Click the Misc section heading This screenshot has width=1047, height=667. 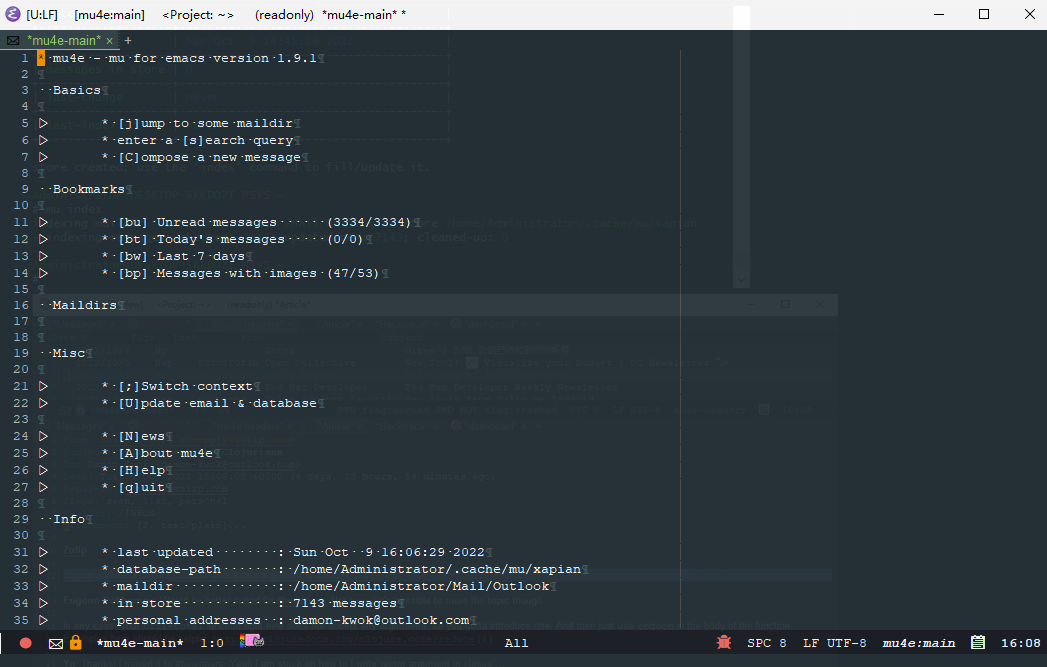click(x=69, y=353)
